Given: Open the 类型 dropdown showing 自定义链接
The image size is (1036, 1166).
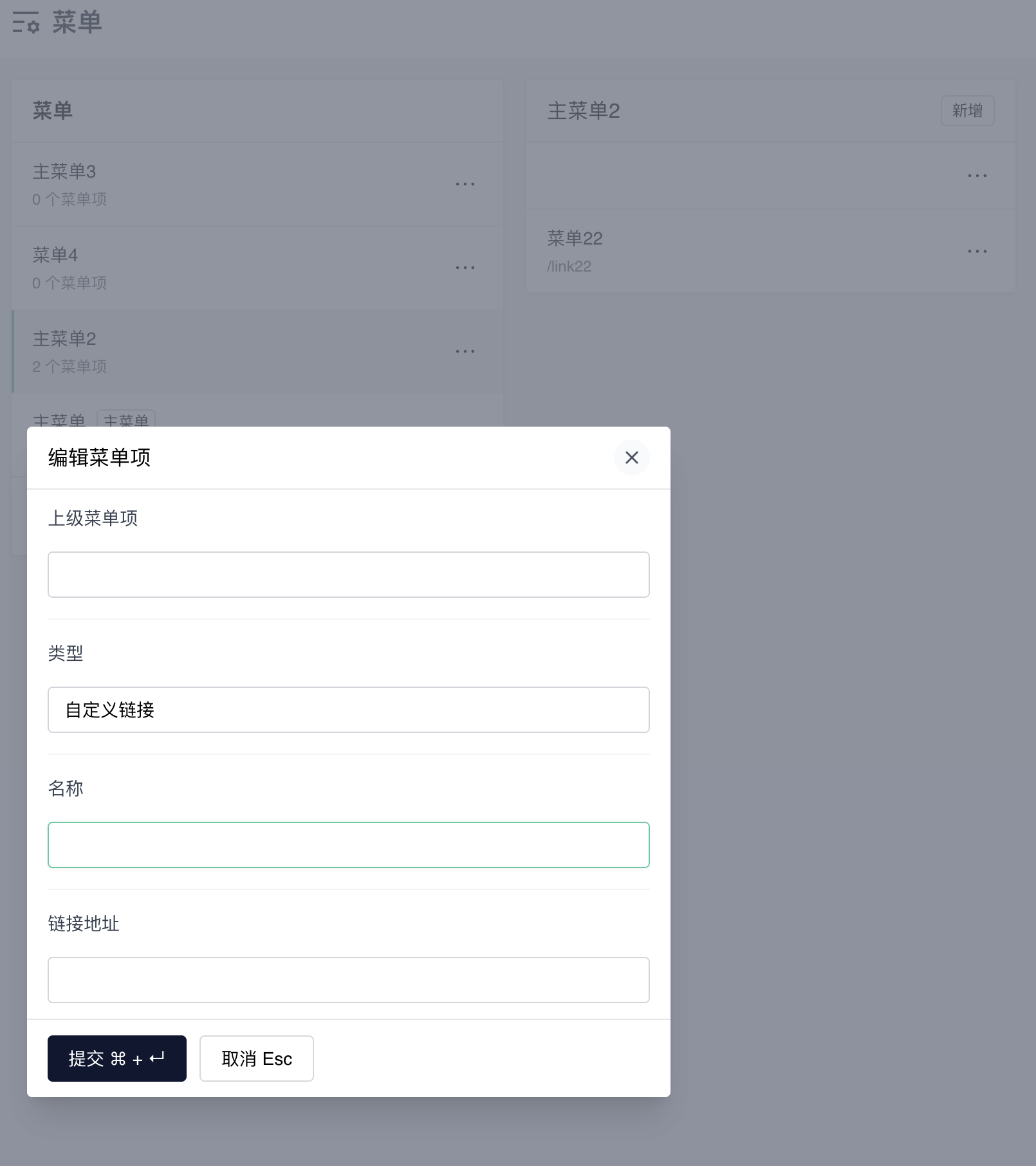Looking at the screenshot, I should tap(348, 710).
